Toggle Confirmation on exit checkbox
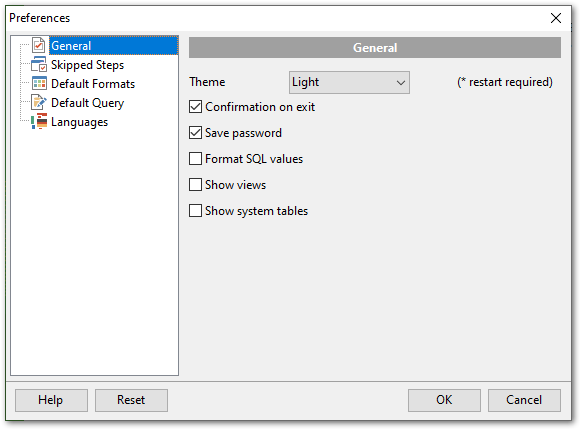 coord(195,107)
